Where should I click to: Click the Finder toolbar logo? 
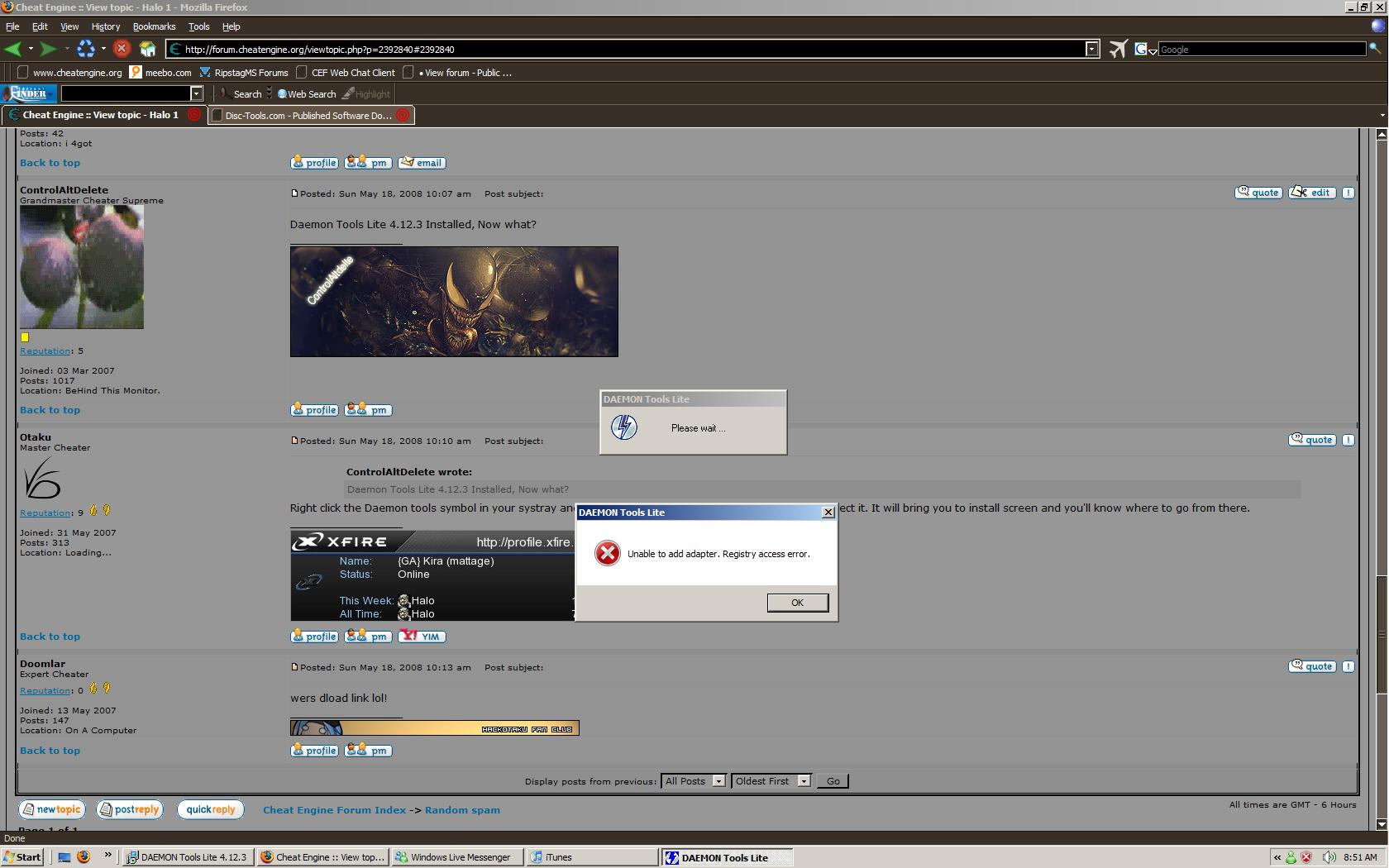[29, 93]
